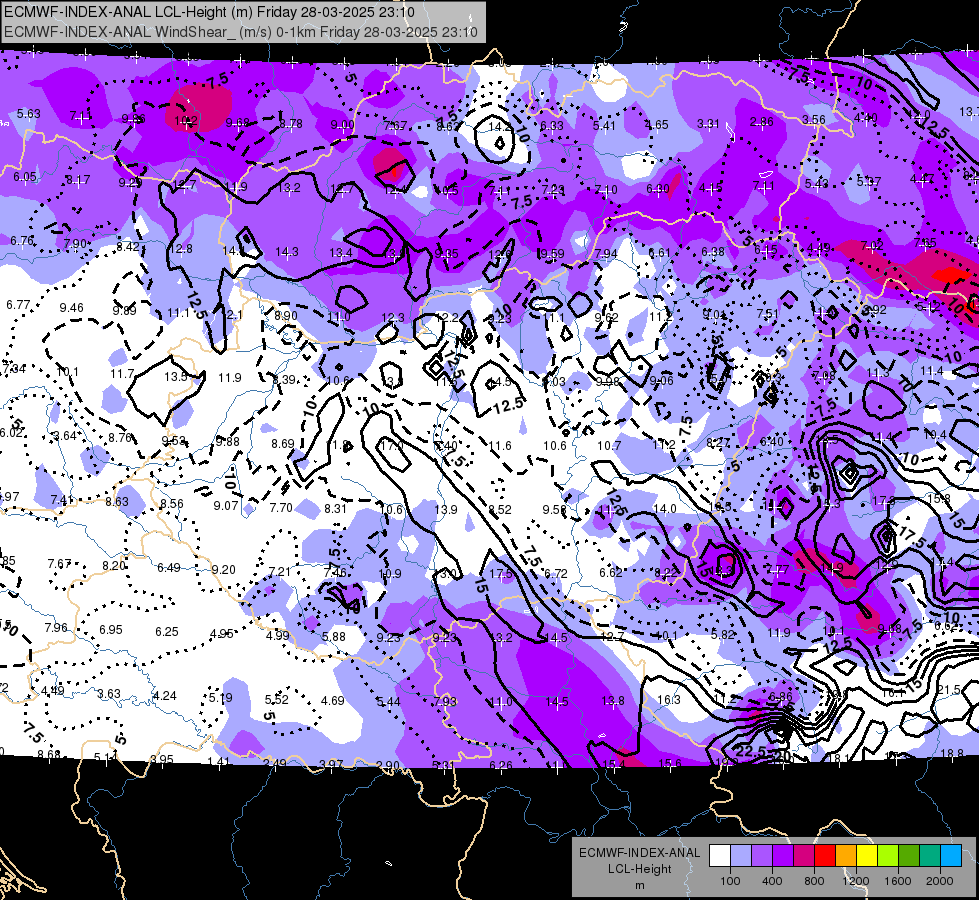
Task: Click the light lavender legend swatch
Action: tap(741, 856)
